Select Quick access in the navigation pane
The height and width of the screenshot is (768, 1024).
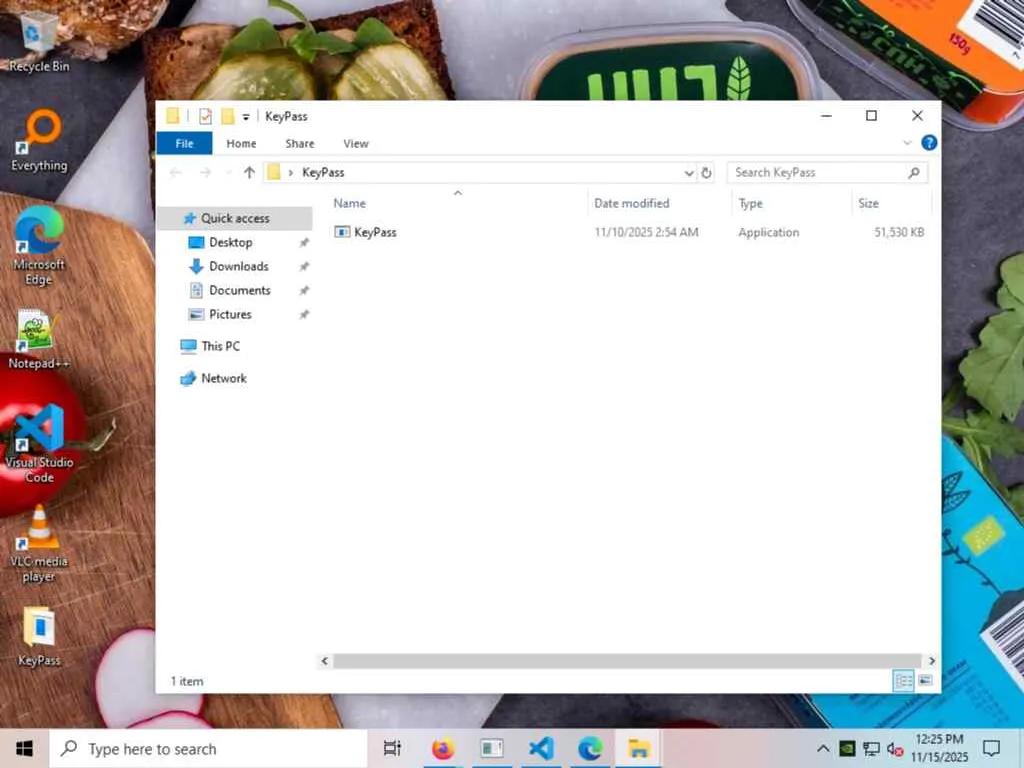pos(234,218)
